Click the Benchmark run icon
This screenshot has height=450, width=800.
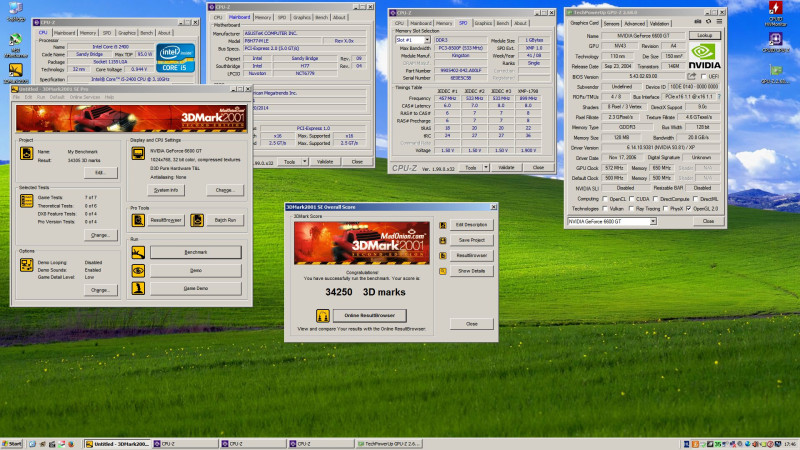(x=138, y=253)
